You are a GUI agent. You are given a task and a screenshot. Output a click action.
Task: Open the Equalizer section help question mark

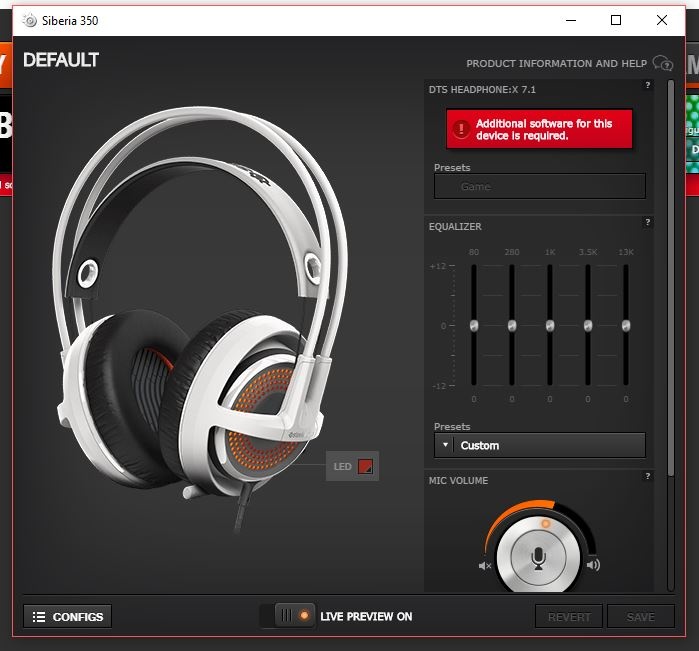point(648,223)
